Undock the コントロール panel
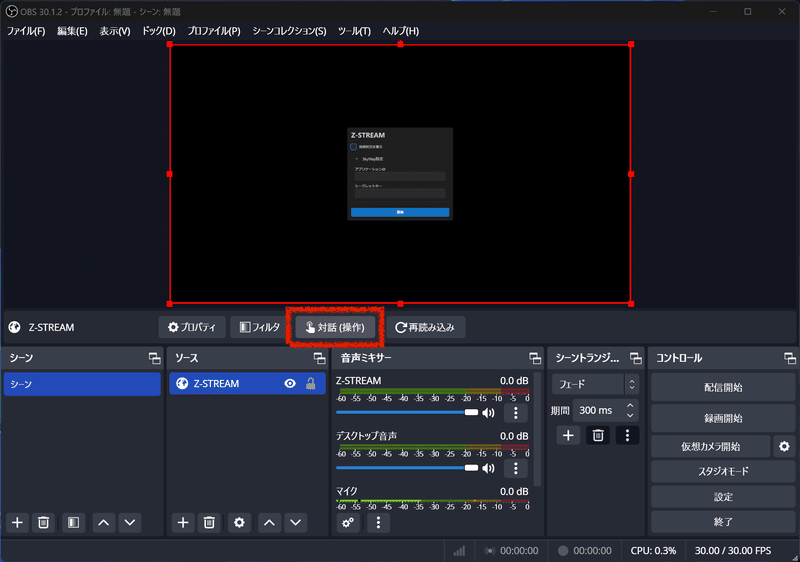Image resolution: width=800 pixels, height=562 pixels. coord(789,359)
